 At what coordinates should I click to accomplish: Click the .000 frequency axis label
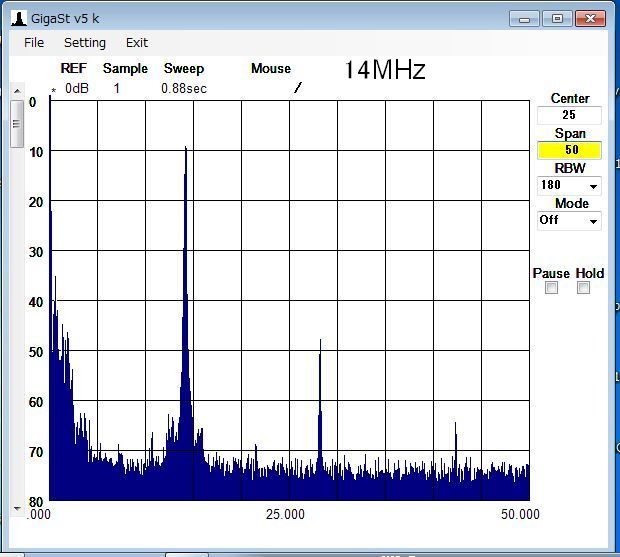click(x=39, y=514)
